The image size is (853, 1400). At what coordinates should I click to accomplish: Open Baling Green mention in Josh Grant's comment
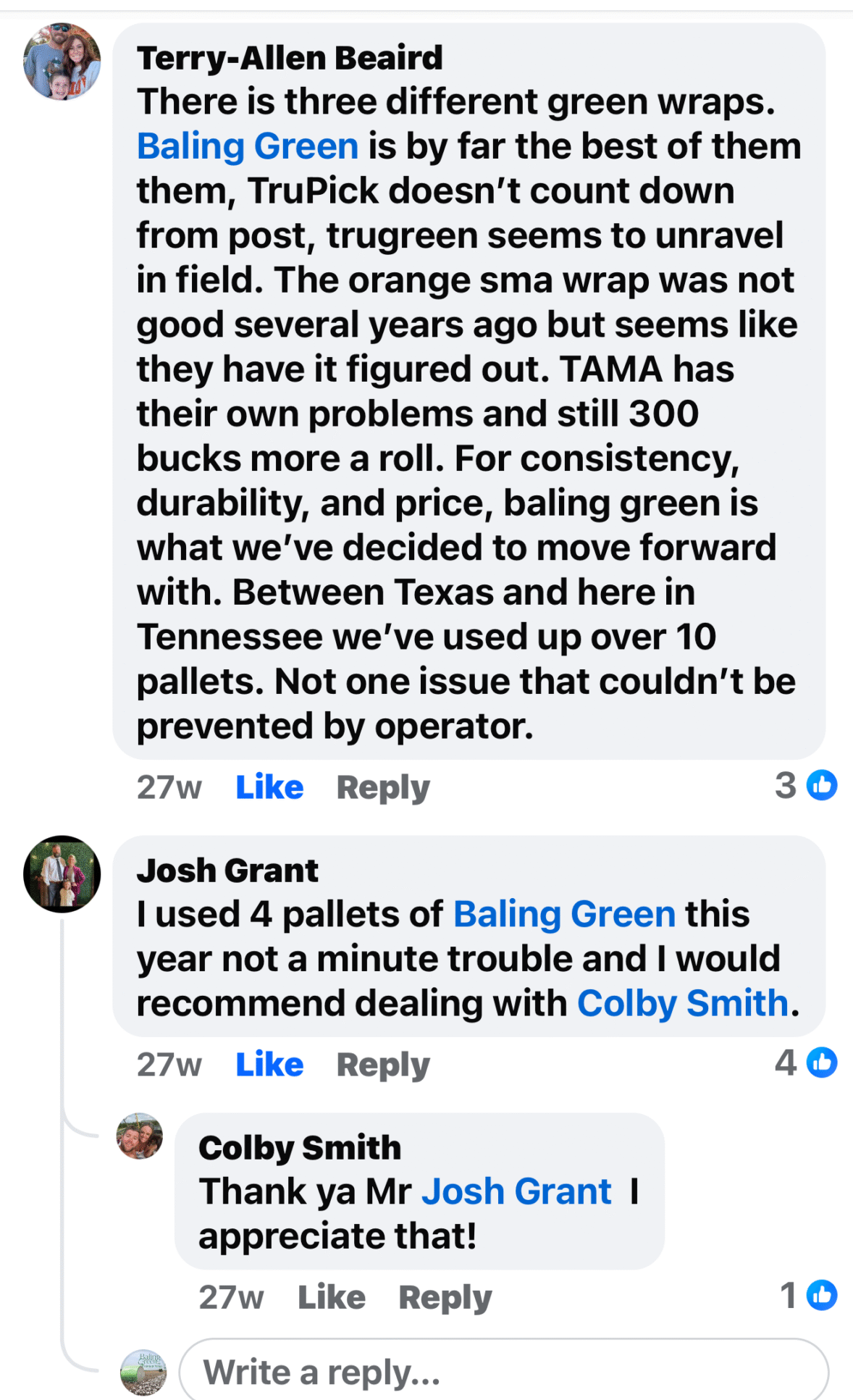tap(564, 914)
